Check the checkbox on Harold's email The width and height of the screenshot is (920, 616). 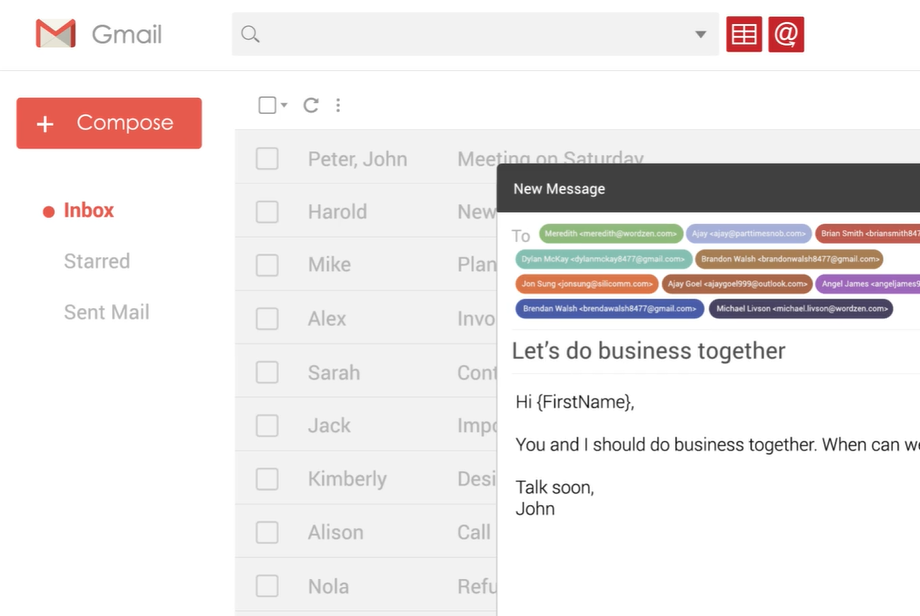[267, 211]
